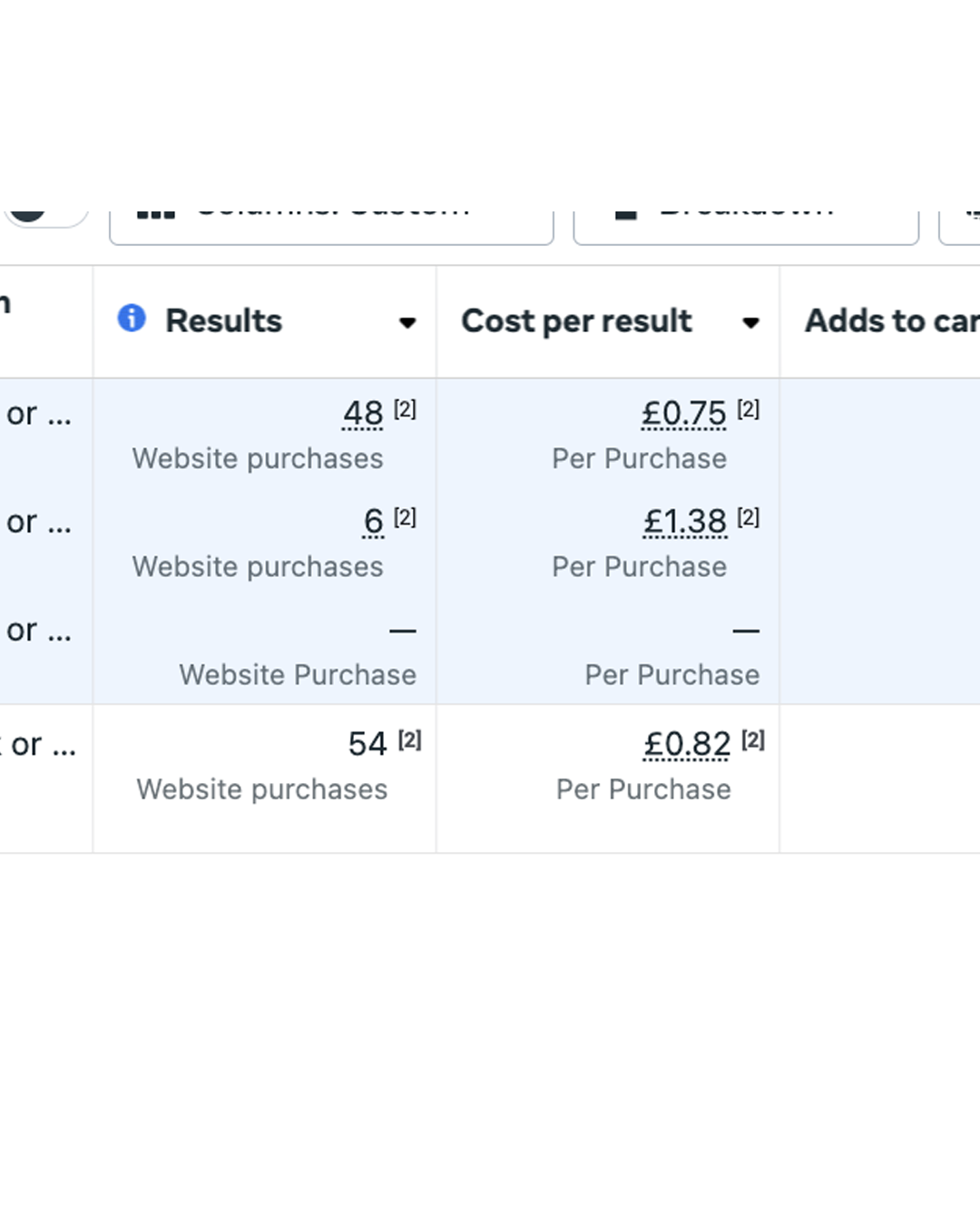Select the Results column header
The image size is (980, 1225).
(223, 321)
